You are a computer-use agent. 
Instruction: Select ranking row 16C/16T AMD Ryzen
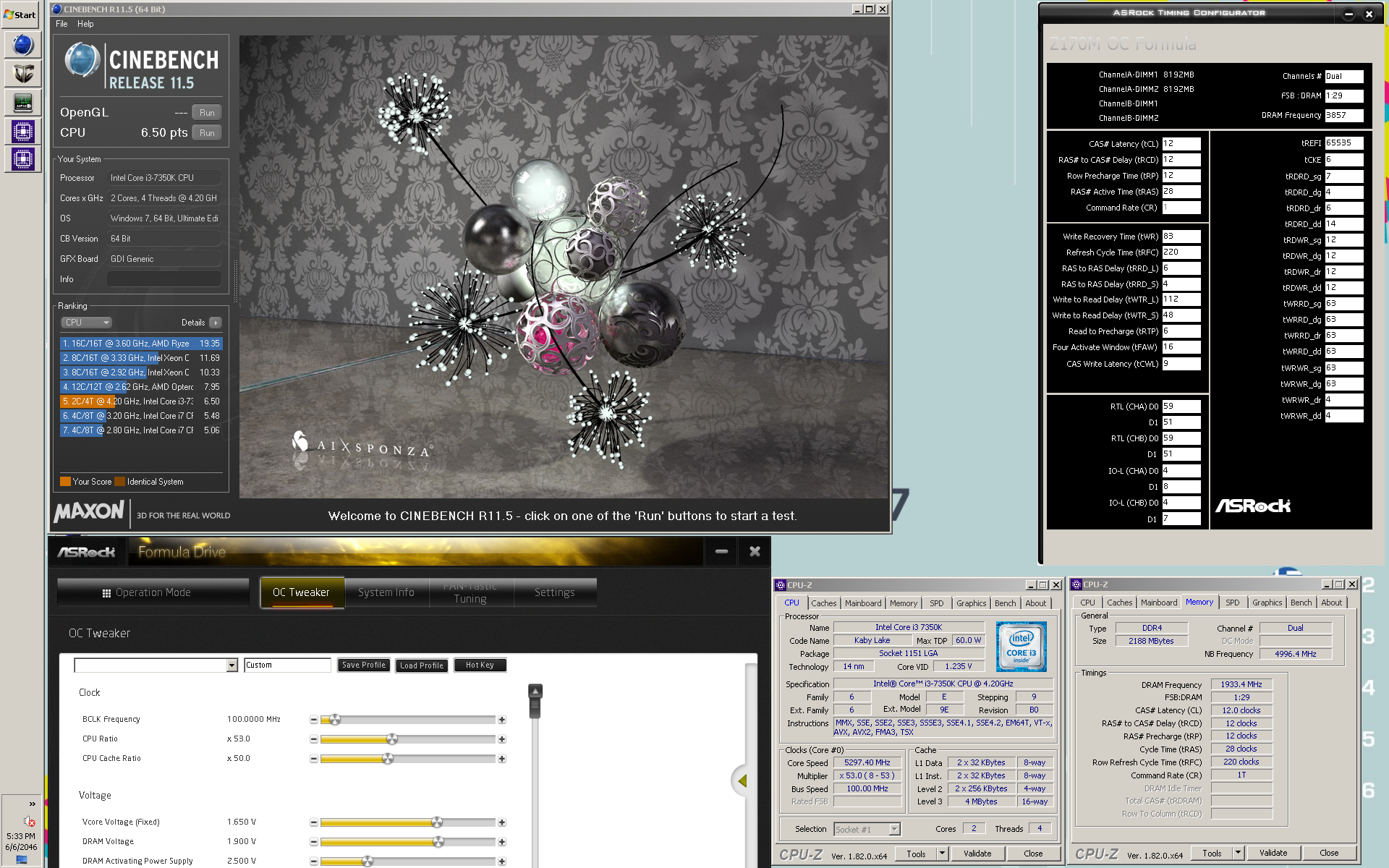click(141, 344)
